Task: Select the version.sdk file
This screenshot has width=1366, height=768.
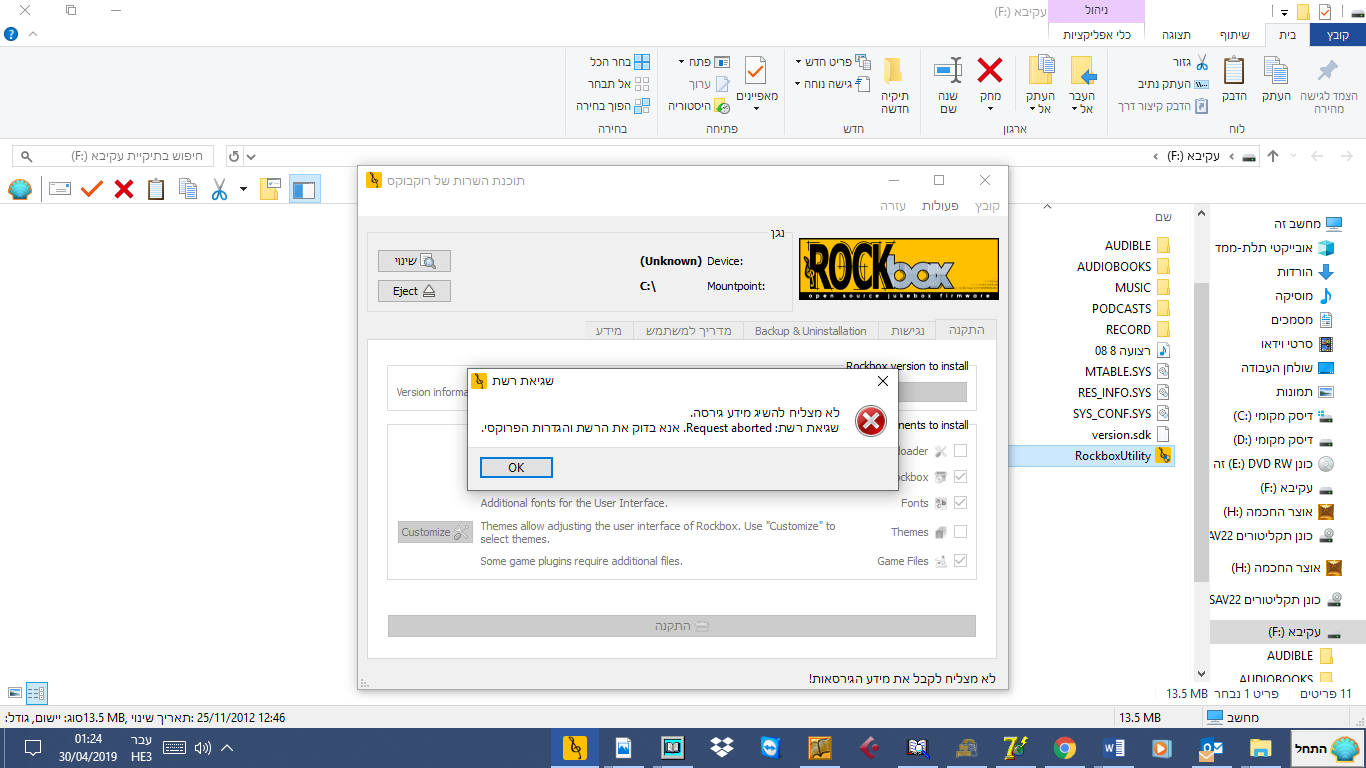Action: point(1130,434)
